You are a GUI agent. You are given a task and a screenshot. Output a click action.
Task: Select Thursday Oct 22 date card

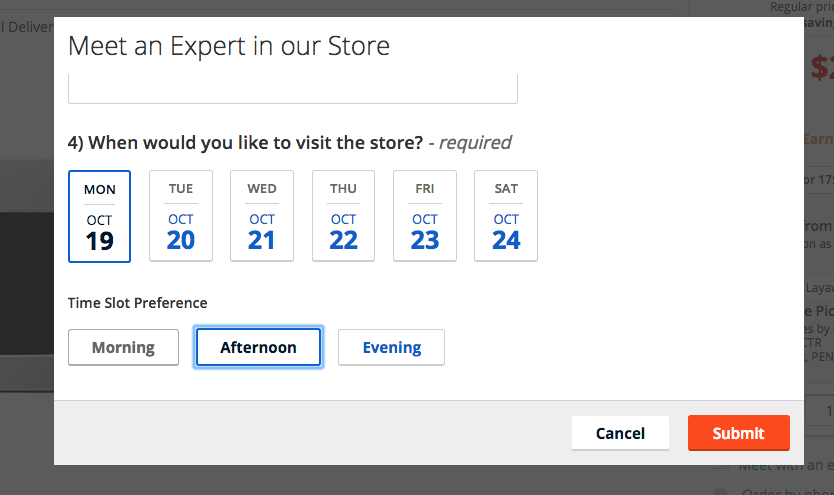pyautogui.click(x=343, y=216)
